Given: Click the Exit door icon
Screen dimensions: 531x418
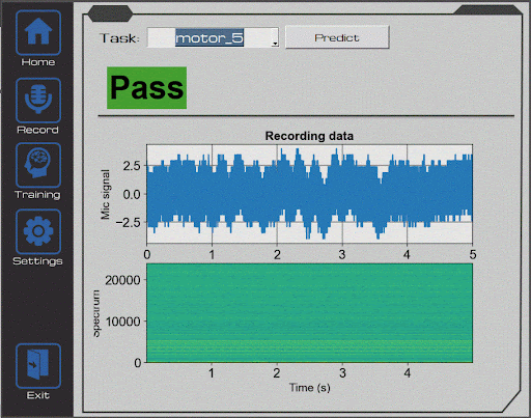Looking at the screenshot, I should pos(38,365).
